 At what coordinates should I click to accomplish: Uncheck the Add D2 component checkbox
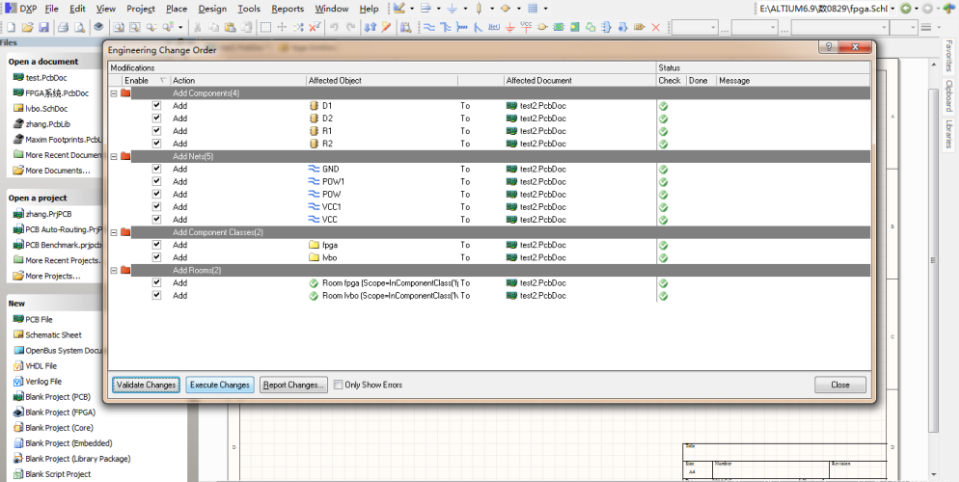pyautogui.click(x=157, y=118)
